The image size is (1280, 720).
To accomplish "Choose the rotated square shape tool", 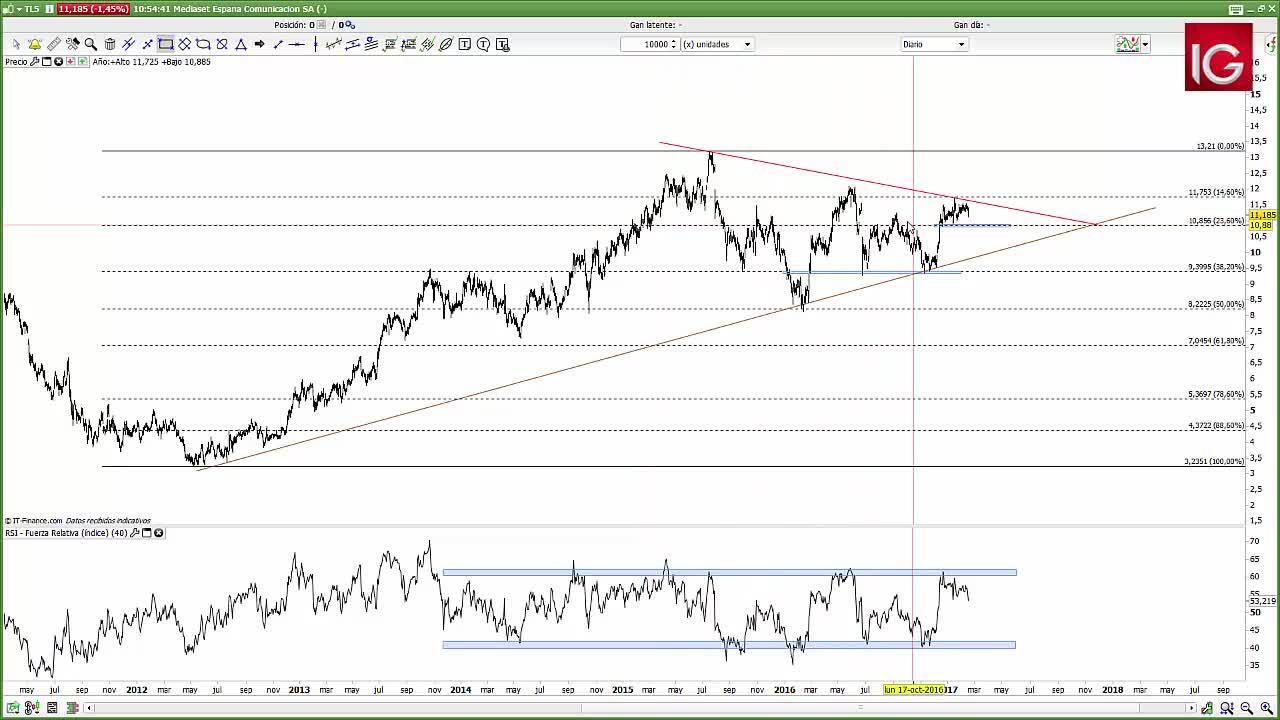I will pyautogui.click(x=185, y=44).
